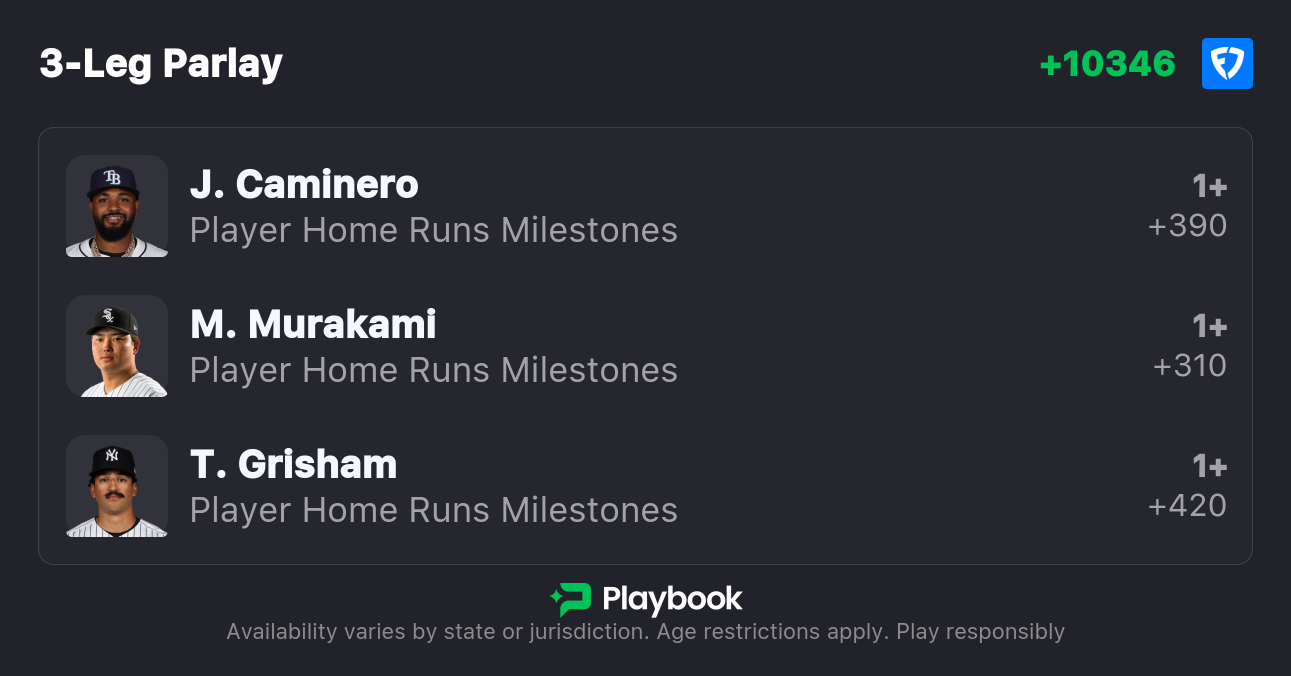Click the +10346 parlay odds
1291x676 pixels.
(1107, 64)
